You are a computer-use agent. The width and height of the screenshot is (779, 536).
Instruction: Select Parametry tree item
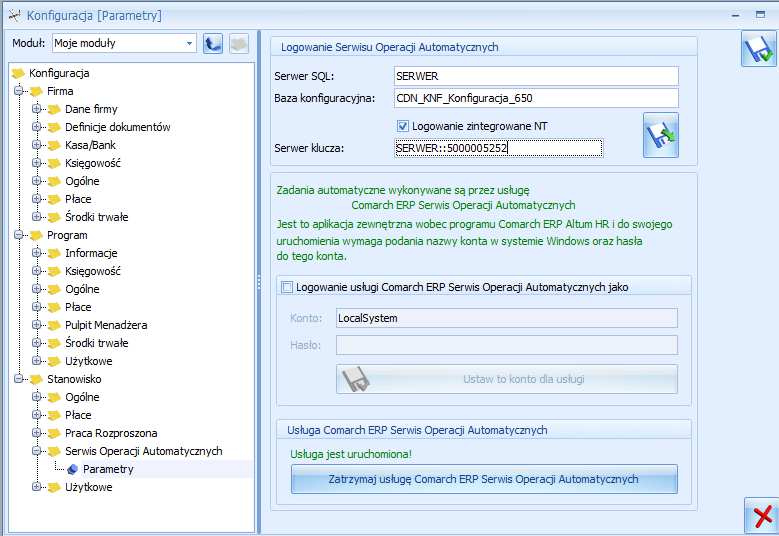[x=108, y=469]
